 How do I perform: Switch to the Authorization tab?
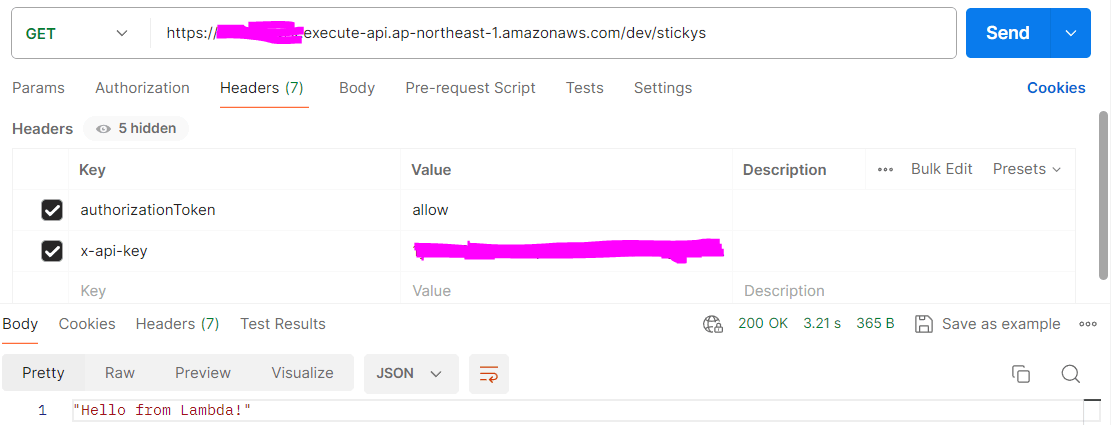[142, 88]
